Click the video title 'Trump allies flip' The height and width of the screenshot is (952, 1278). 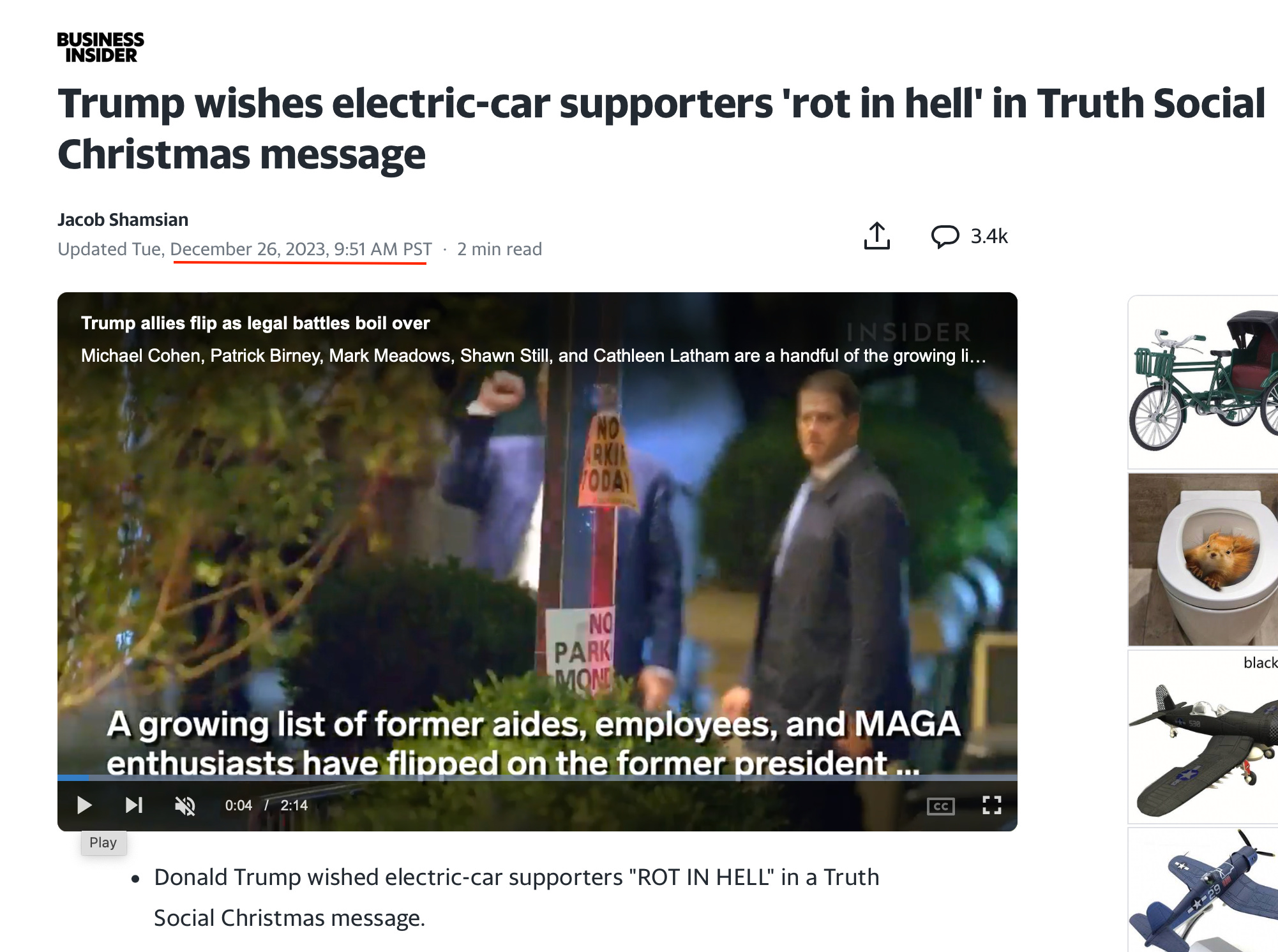tap(255, 323)
